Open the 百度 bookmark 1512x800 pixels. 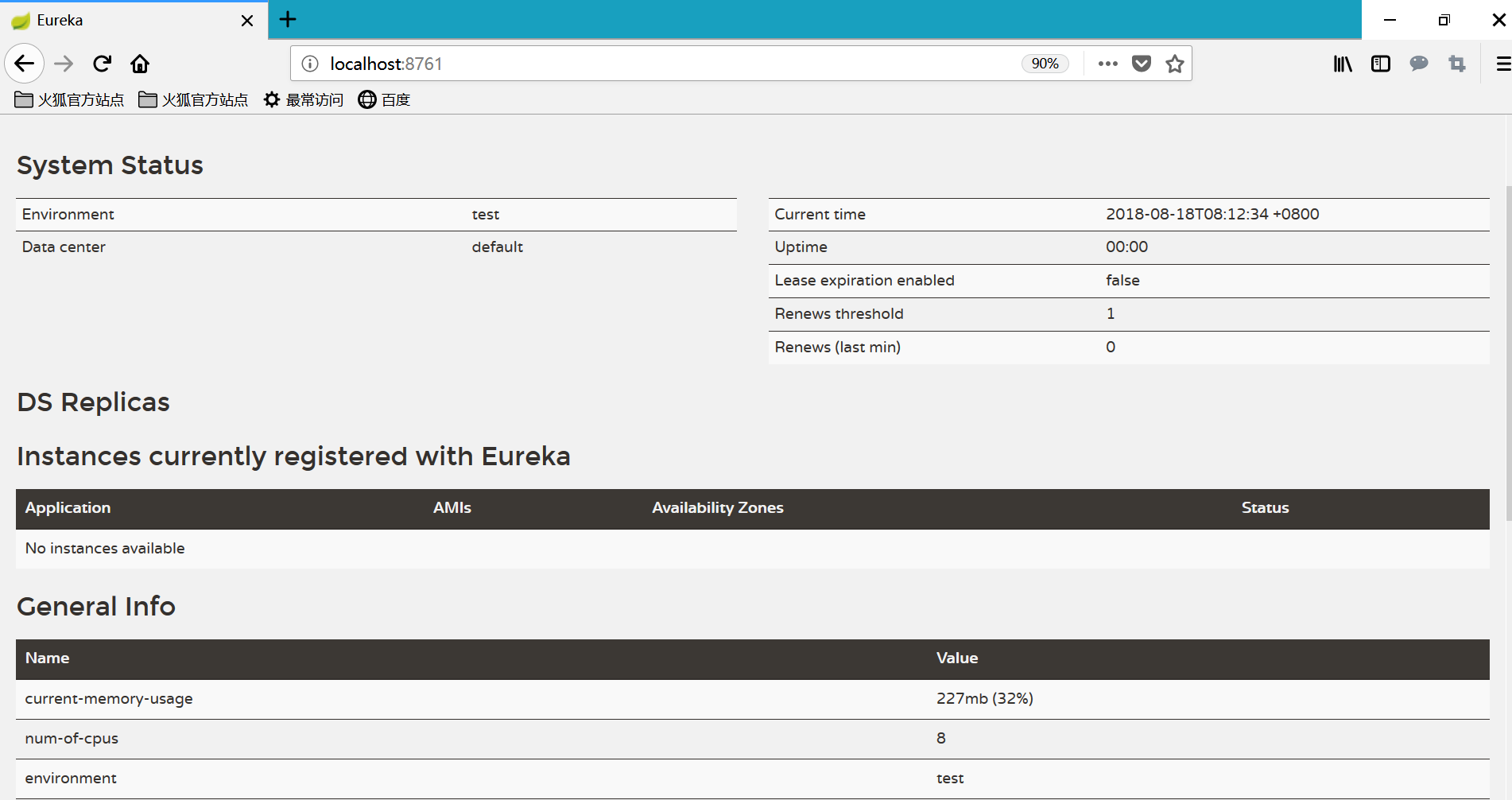pyautogui.click(x=384, y=99)
